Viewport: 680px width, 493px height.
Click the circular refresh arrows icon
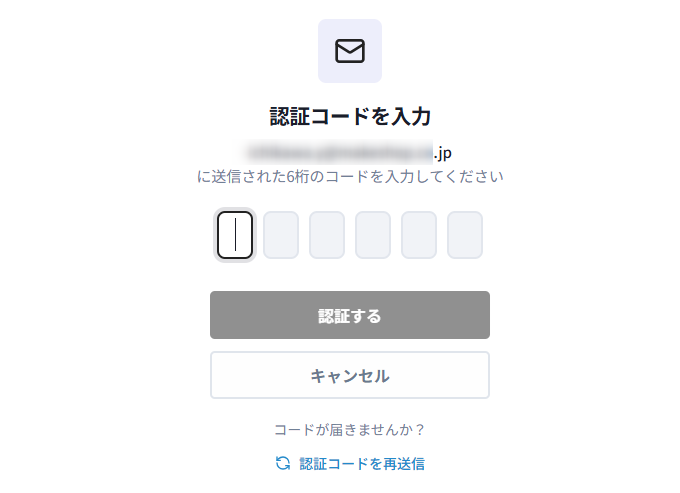283,463
